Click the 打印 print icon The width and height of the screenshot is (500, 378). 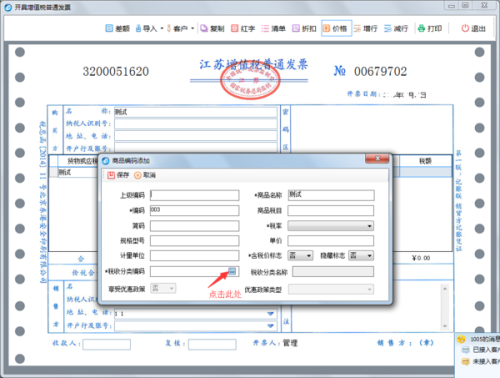click(x=421, y=28)
